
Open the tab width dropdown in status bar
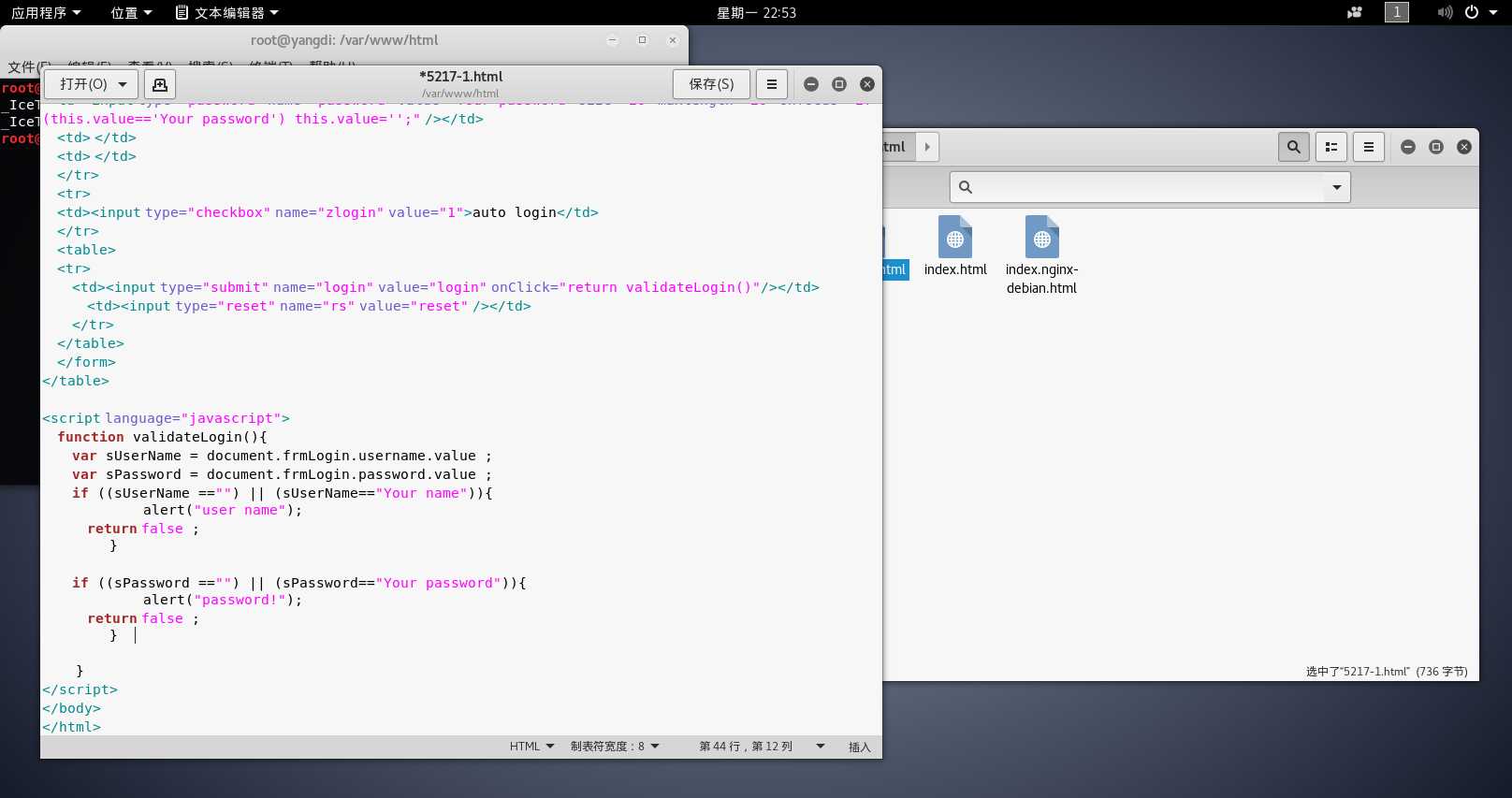tap(615, 747)
